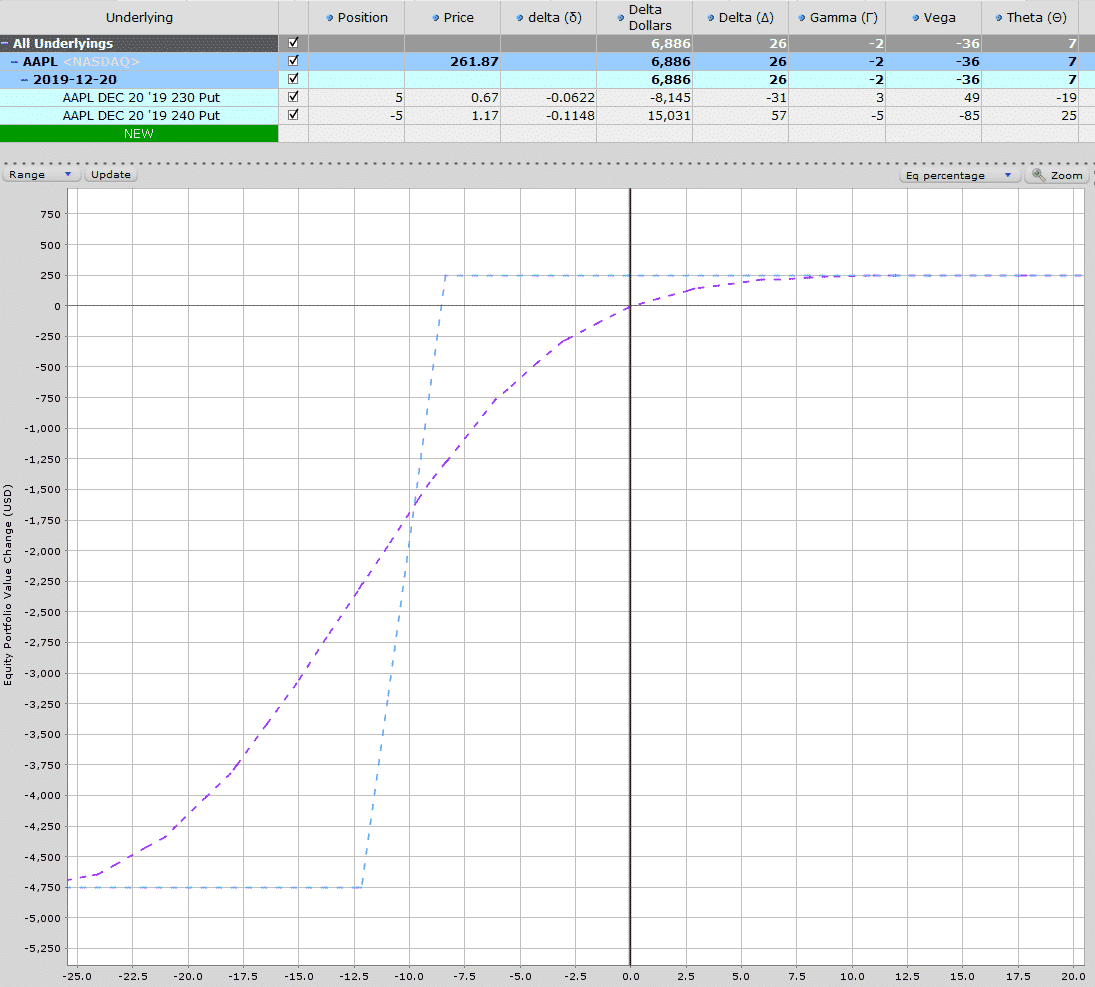Click the Gamma value -5 for 240 Put
Image resolution: width=1095 pixels, height=987 pixels.
pos(877,116)
